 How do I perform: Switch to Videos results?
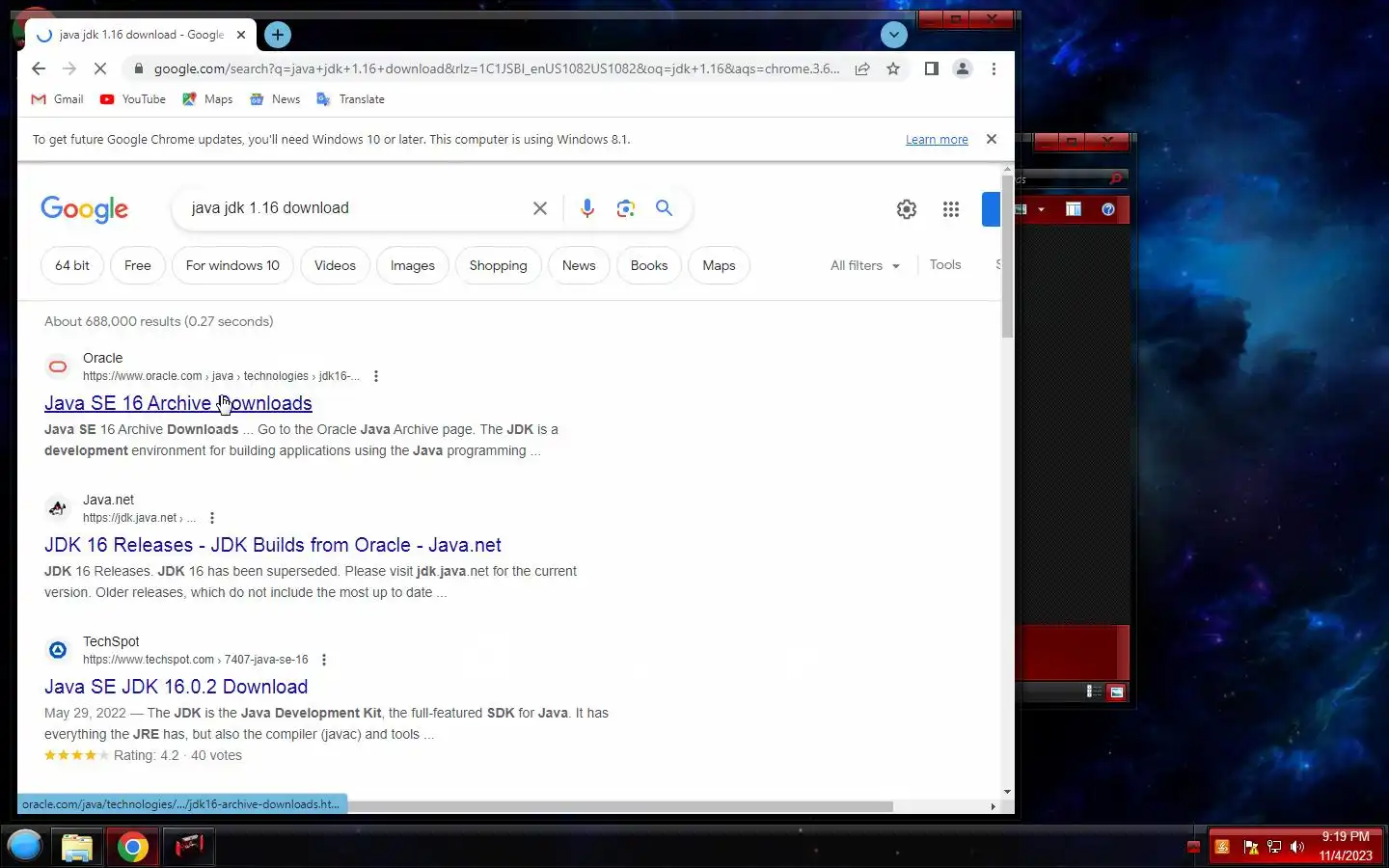(335, 265)
